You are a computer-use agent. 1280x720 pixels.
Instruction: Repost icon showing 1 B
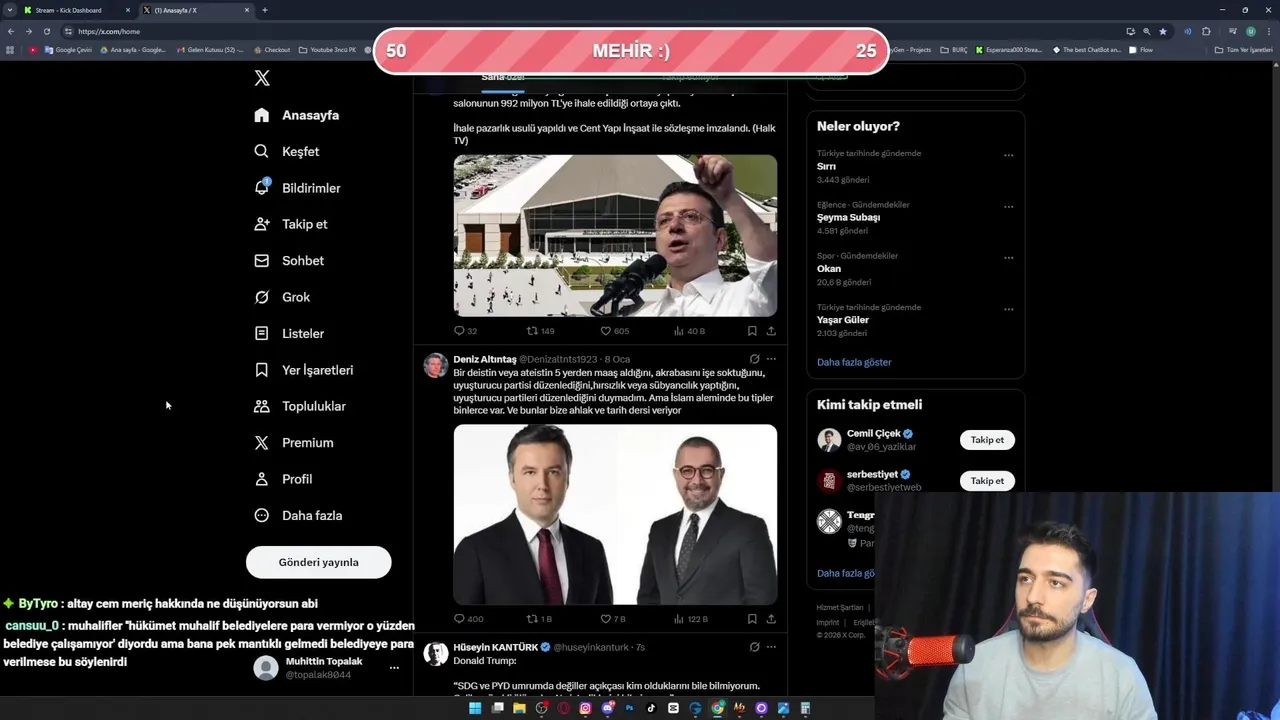point(533,619)
